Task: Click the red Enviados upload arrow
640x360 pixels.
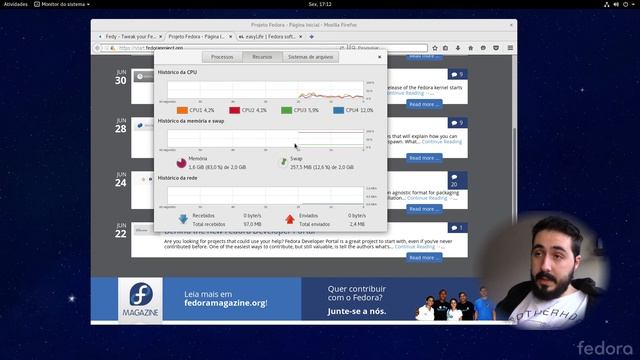Action: pos(290,219)
